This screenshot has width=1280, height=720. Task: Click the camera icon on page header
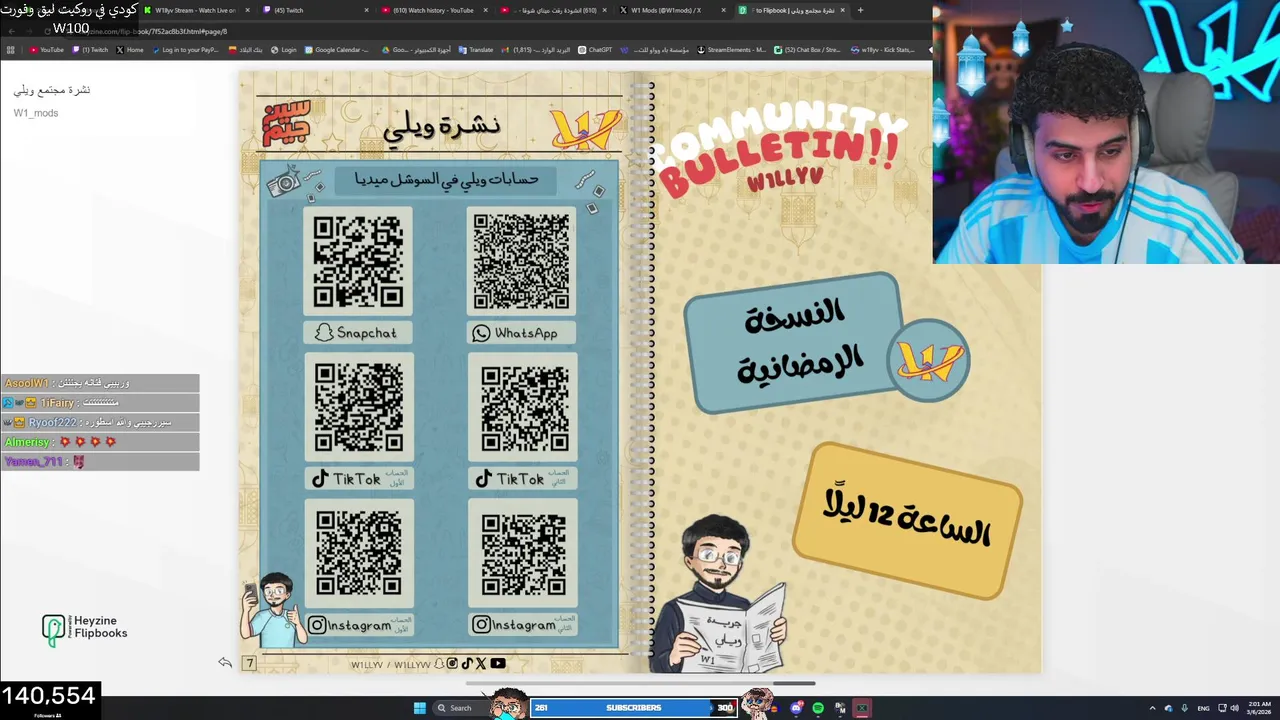(286, 184)
